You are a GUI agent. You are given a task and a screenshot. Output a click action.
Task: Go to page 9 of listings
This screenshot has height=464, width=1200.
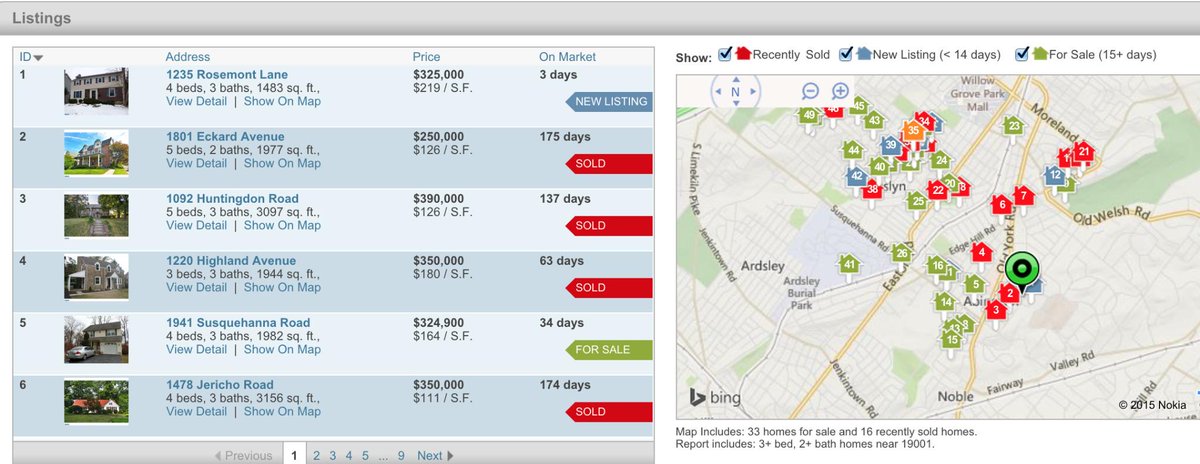click(x=401, y=456)
